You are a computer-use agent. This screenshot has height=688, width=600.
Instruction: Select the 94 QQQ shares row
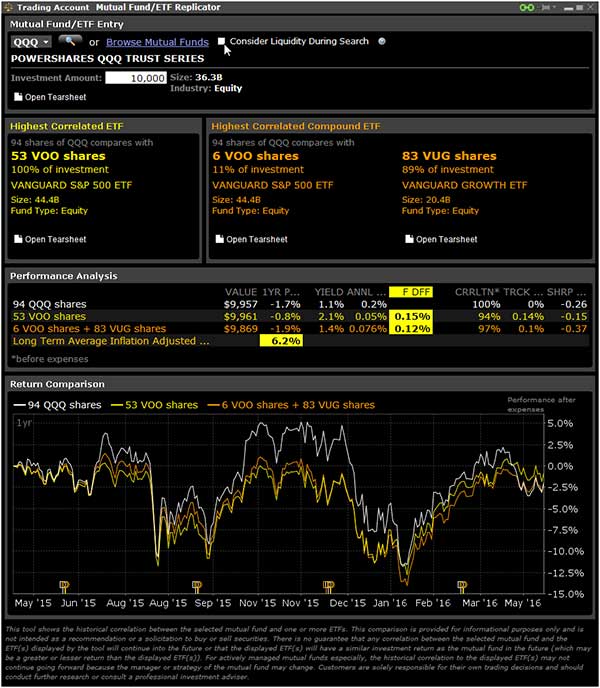(298, 304)
